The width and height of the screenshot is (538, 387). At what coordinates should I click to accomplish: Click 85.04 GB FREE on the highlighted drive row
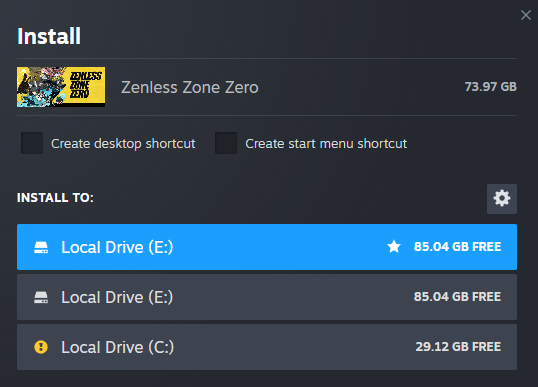[457, 247]
